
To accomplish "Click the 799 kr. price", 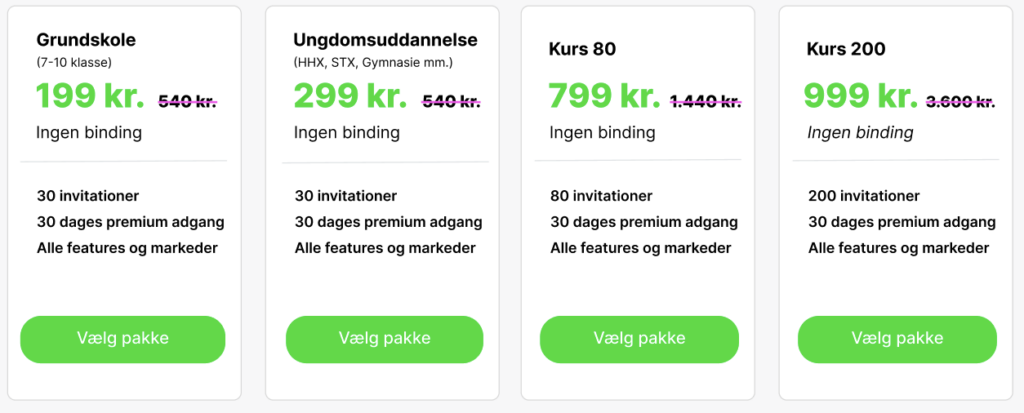I will pos(605,95).
